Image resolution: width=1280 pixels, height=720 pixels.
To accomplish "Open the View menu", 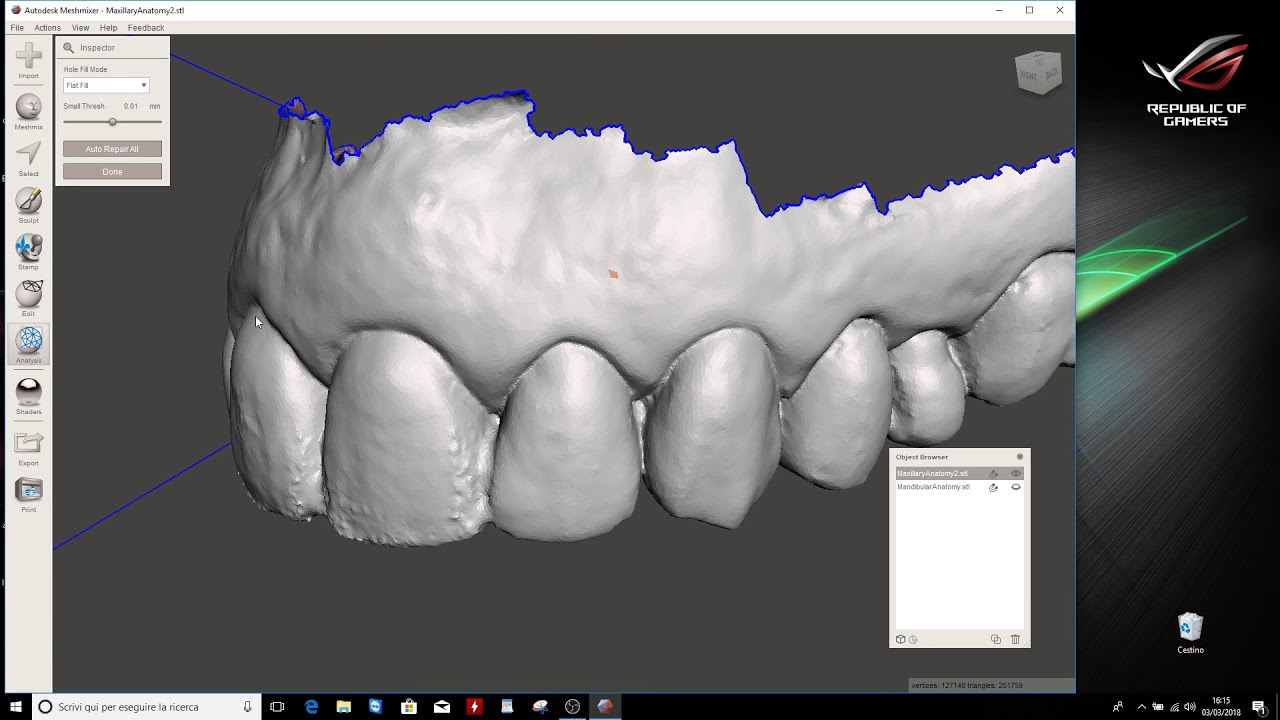I will point(80,28).
